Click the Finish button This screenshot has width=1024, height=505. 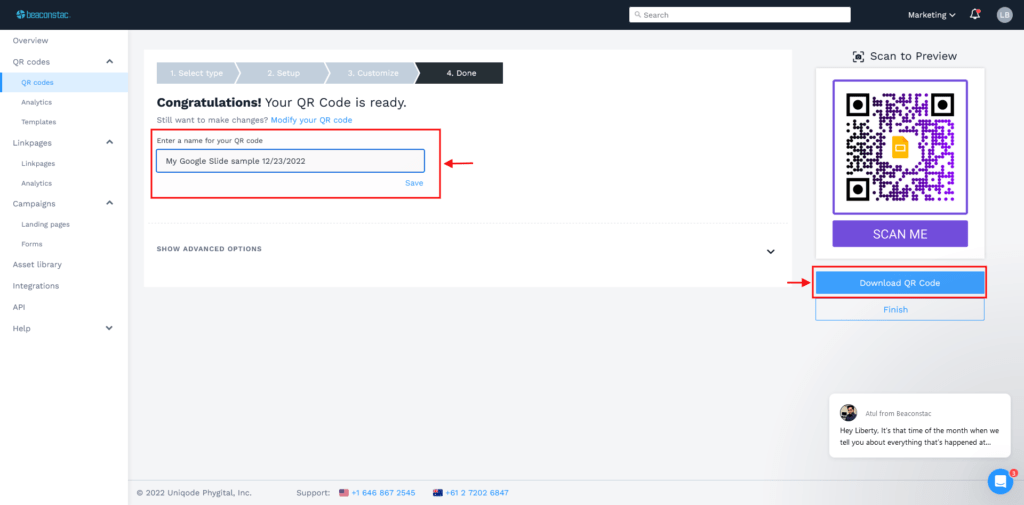[x=899, y=310]
